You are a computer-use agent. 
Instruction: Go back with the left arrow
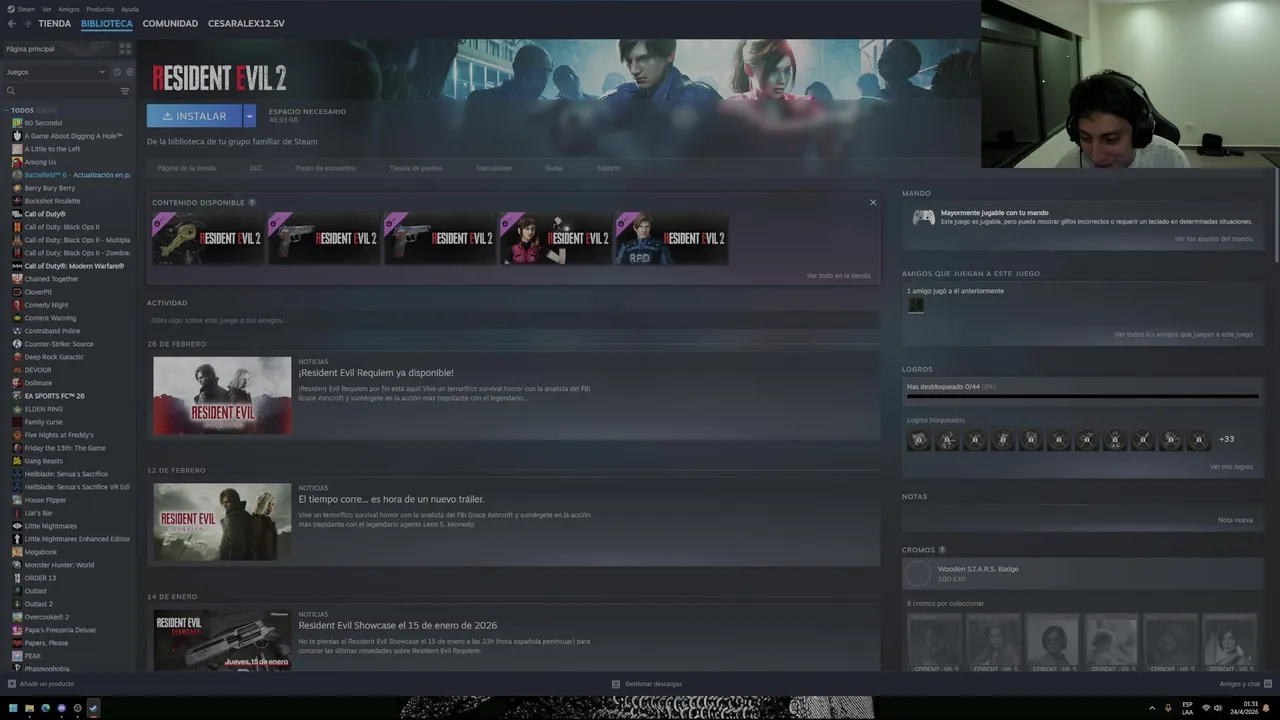(x=11, y=23)
